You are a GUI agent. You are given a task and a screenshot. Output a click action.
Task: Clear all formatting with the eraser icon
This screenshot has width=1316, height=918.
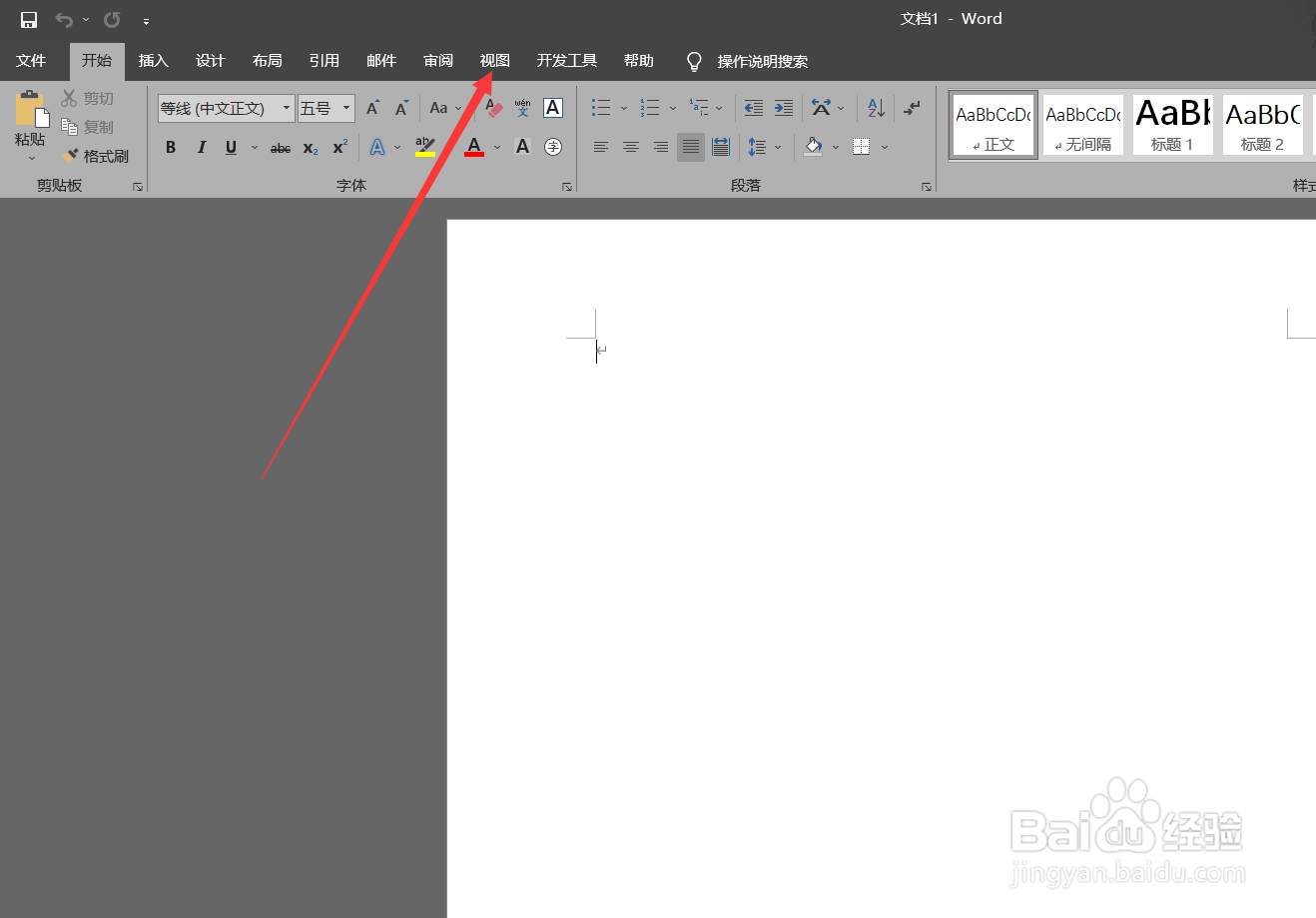coord(494,108)
